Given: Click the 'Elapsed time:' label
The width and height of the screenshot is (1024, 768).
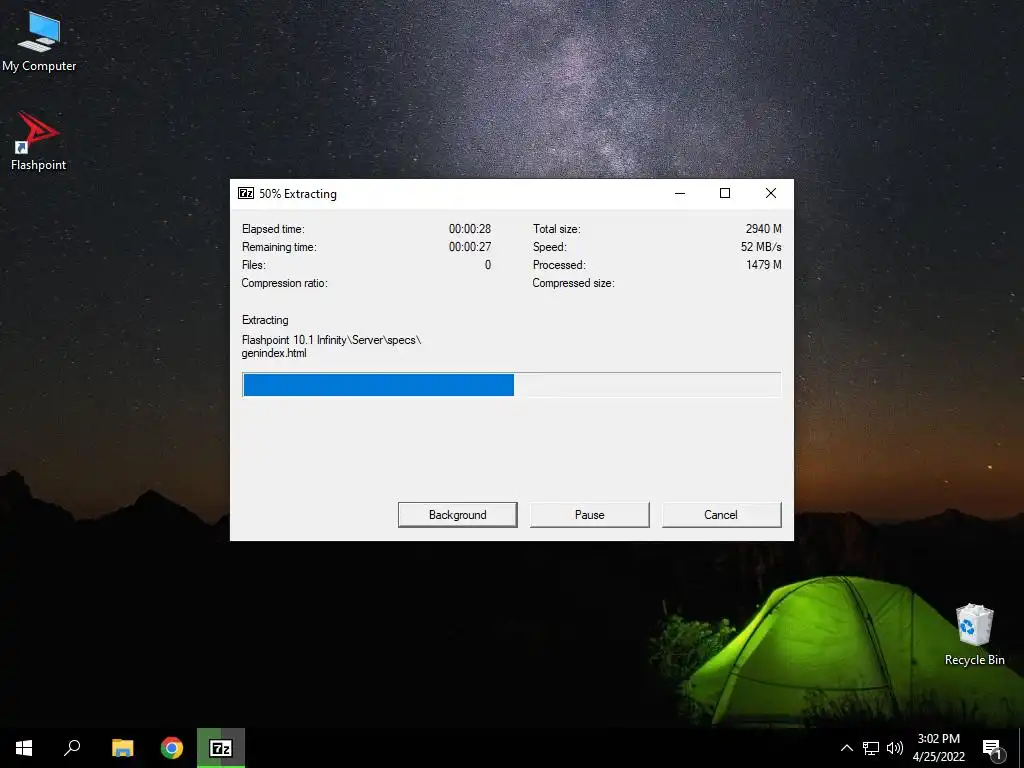Looking at the screenshot, I should coord(273,229).
